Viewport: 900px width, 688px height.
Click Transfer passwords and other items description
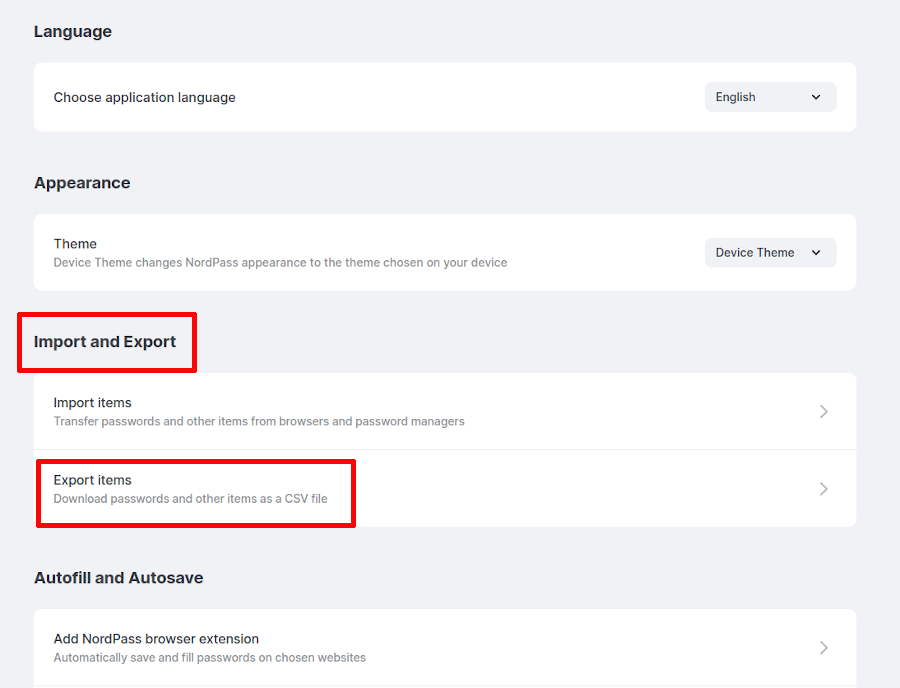pos(259,421)
